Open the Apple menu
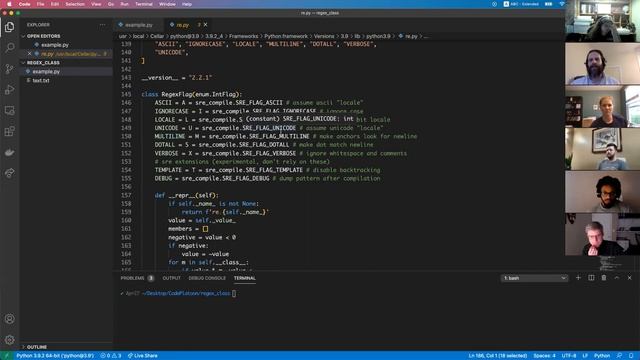The width and height of the screenshot is (640, 360). pos(9,4)
